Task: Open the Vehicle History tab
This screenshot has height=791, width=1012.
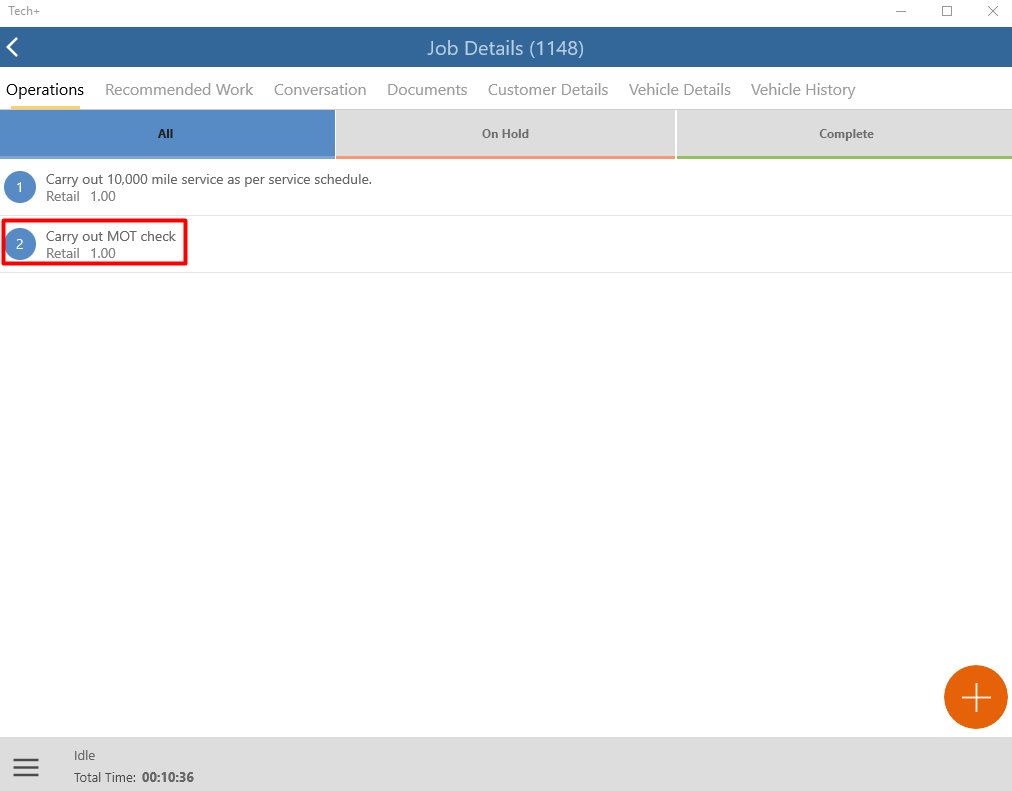Action: pos(803,90)
